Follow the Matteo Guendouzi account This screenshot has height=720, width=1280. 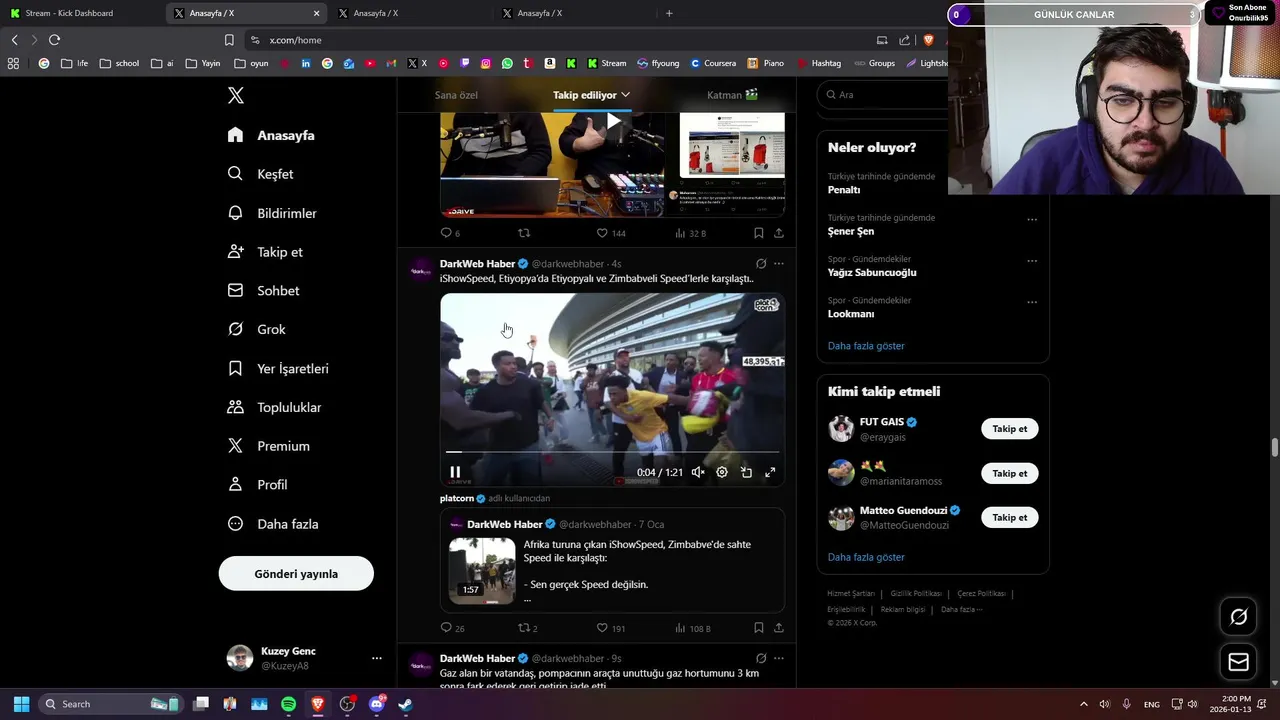pos(1009,518)
